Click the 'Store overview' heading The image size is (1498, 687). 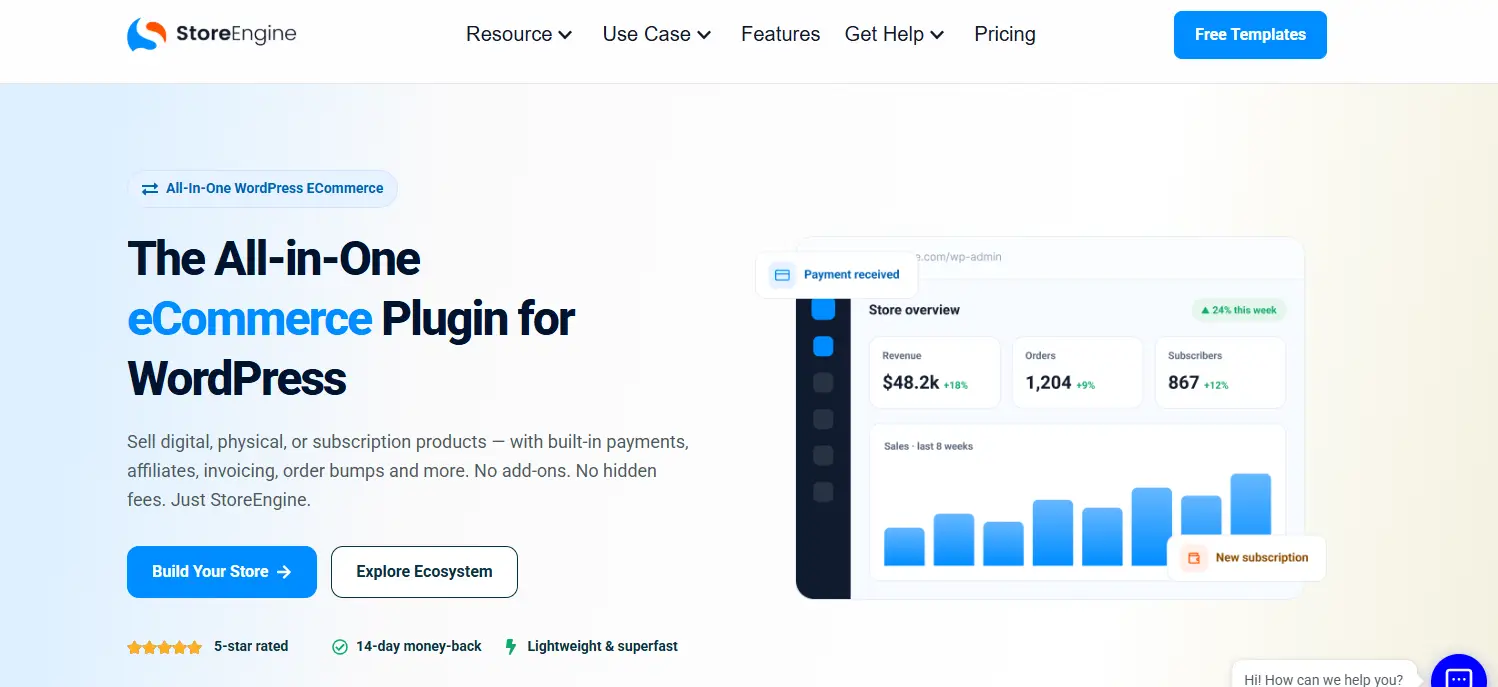click(x=914, y=310)
